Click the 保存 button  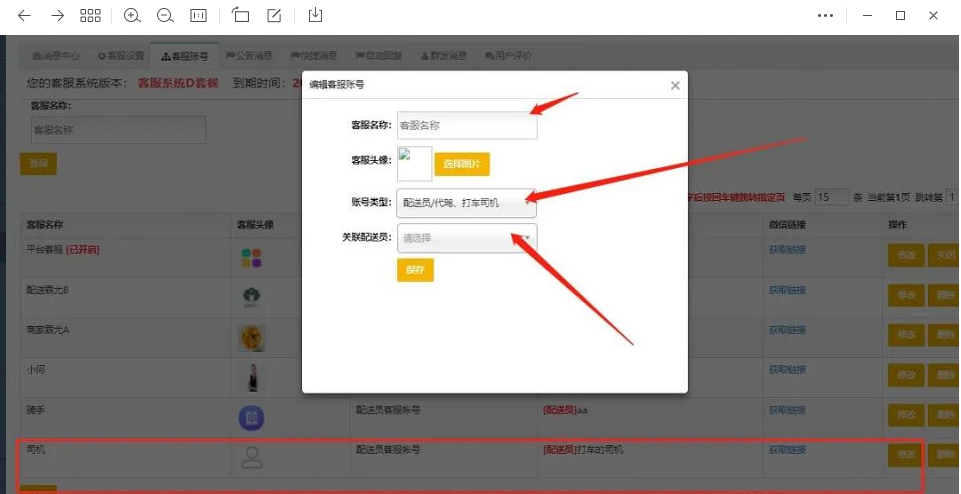pyautogui.click(x=415, y=270)
